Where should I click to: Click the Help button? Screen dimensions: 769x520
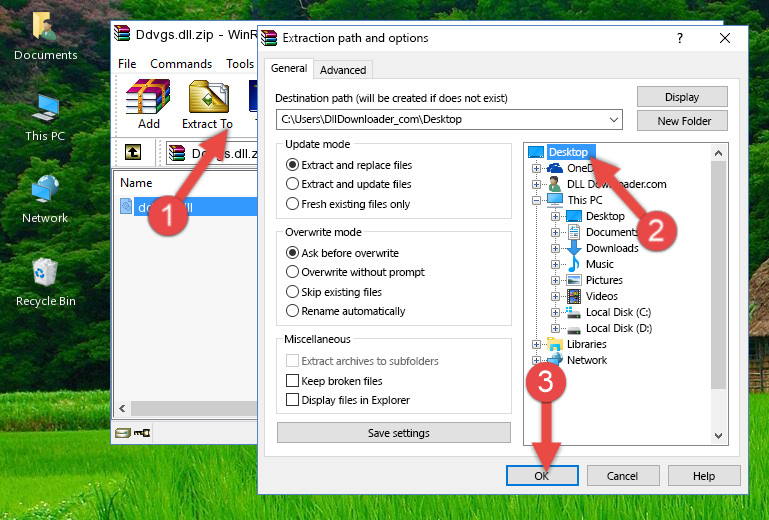click(x=704, y=476)
